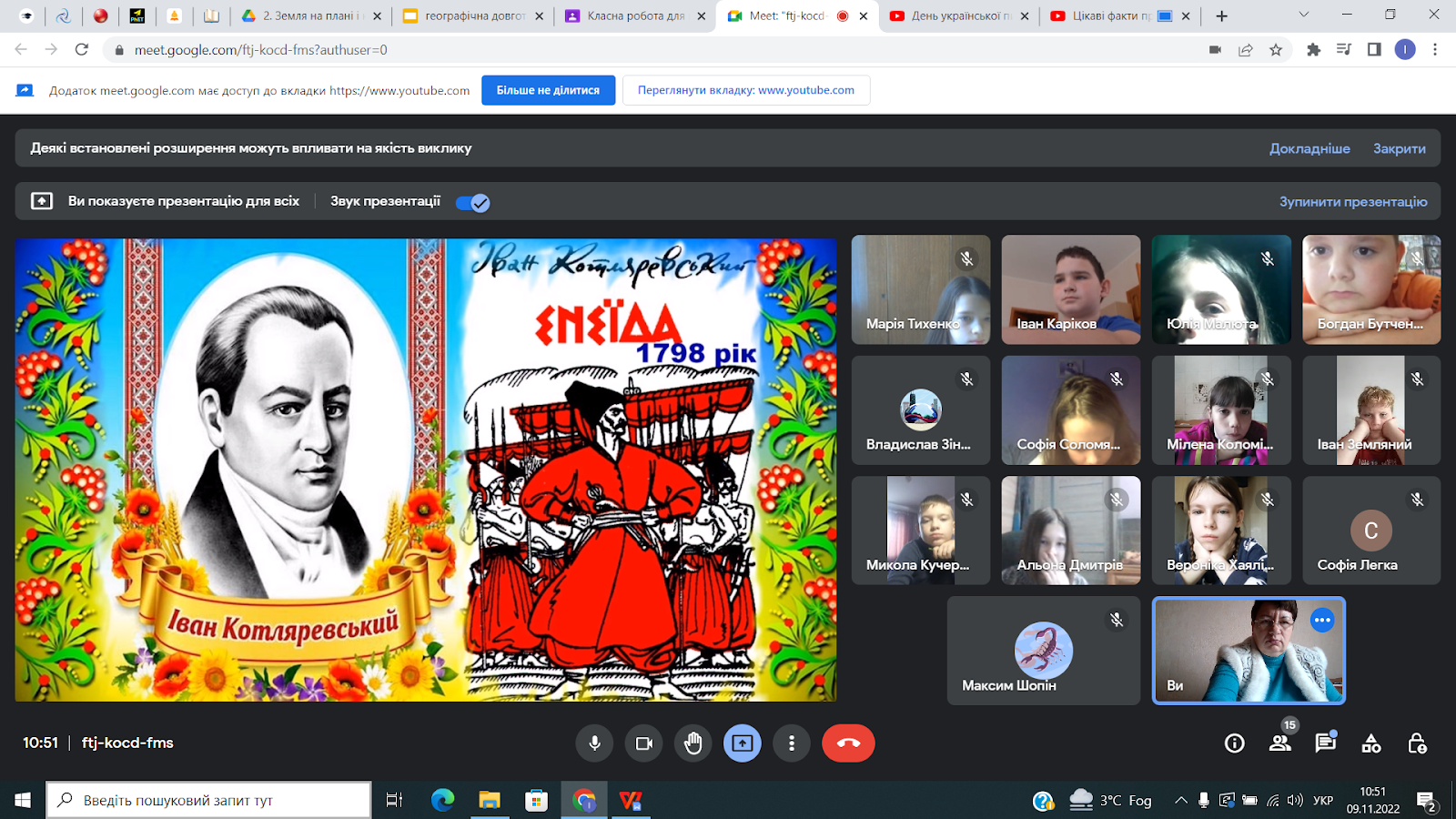Select Владислав Зін participant tile
Screen dimensions: 1456x819
(921, 410)
